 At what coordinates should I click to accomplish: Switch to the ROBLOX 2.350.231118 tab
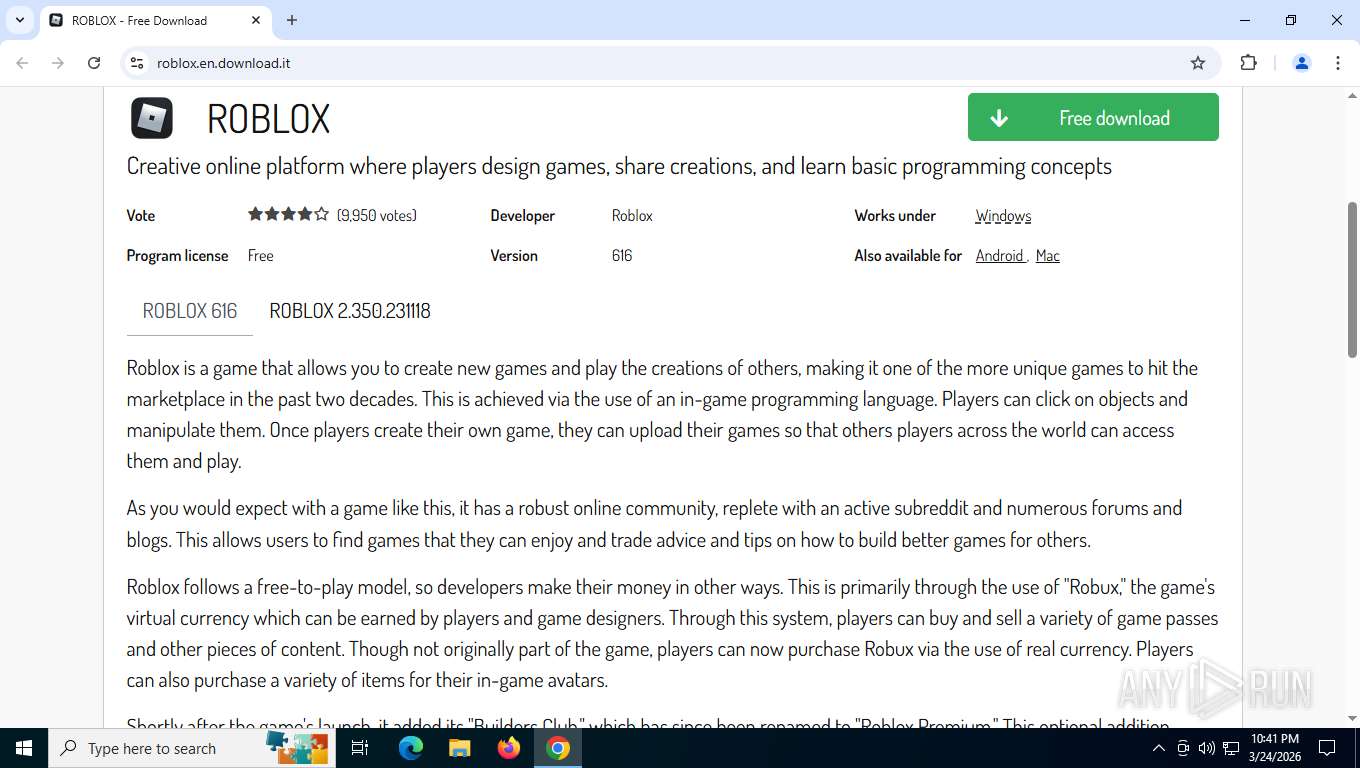[350, 311]
